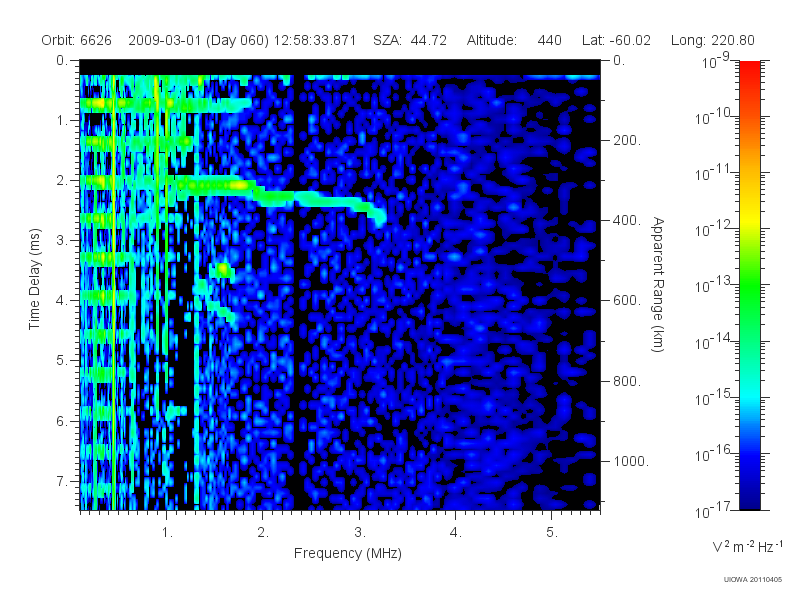800x600 pixels.
Task: Click the bright yellow spot near 1.6 MHz
Action: click(x=223, y=269)
